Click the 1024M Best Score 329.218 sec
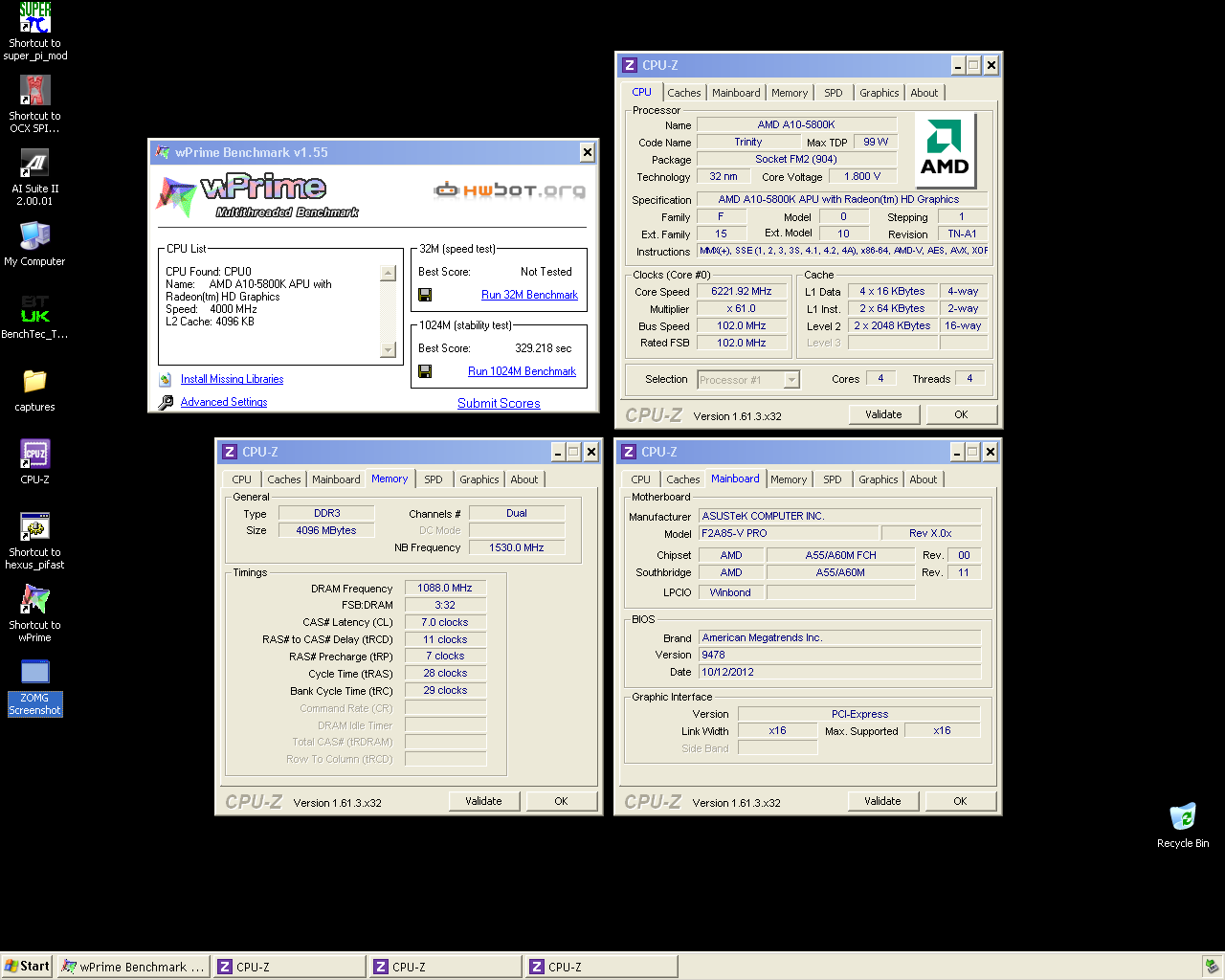1225x980 pixels. point(544,348)
